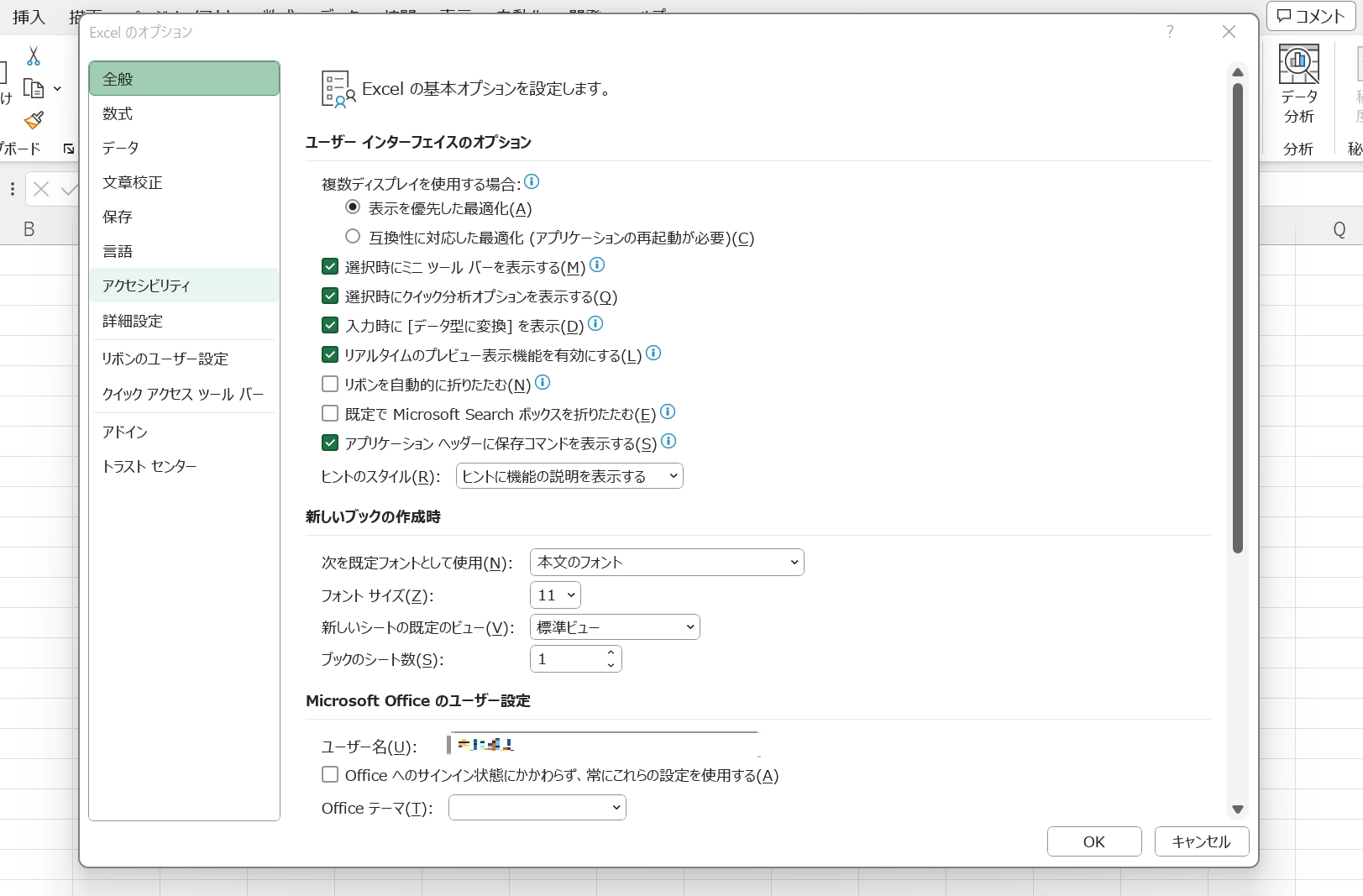Click the formula bar cancel X icon

(41, 190)
